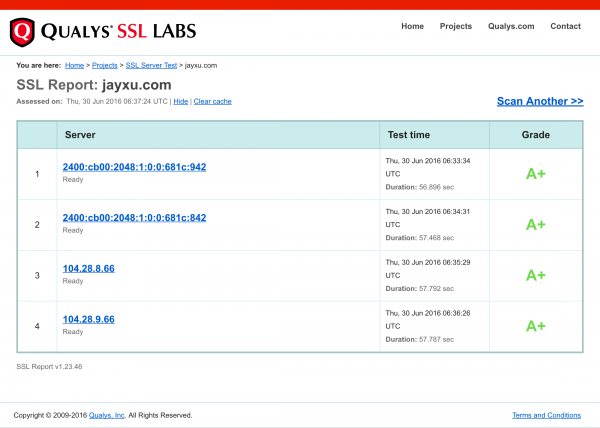Click the Qualys SSL Labs wordmark

(x=119, y=31)
